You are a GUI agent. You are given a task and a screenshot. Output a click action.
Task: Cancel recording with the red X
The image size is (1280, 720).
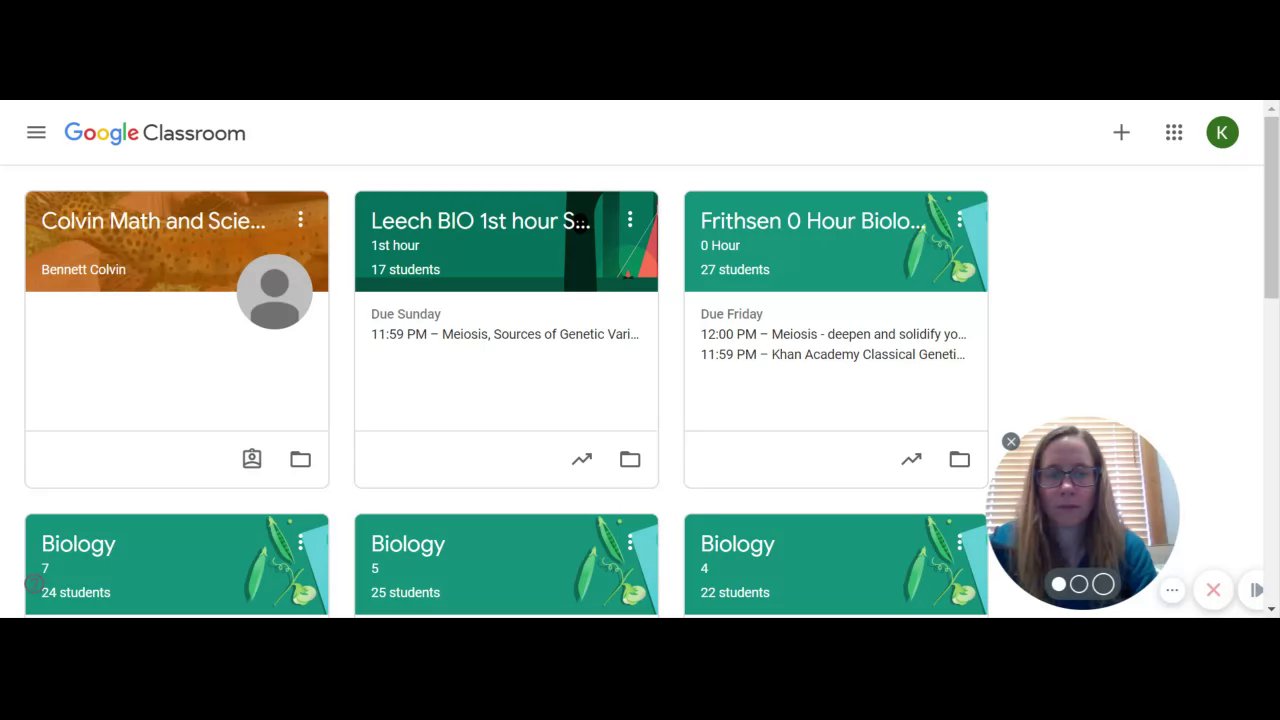[1213, 590]
